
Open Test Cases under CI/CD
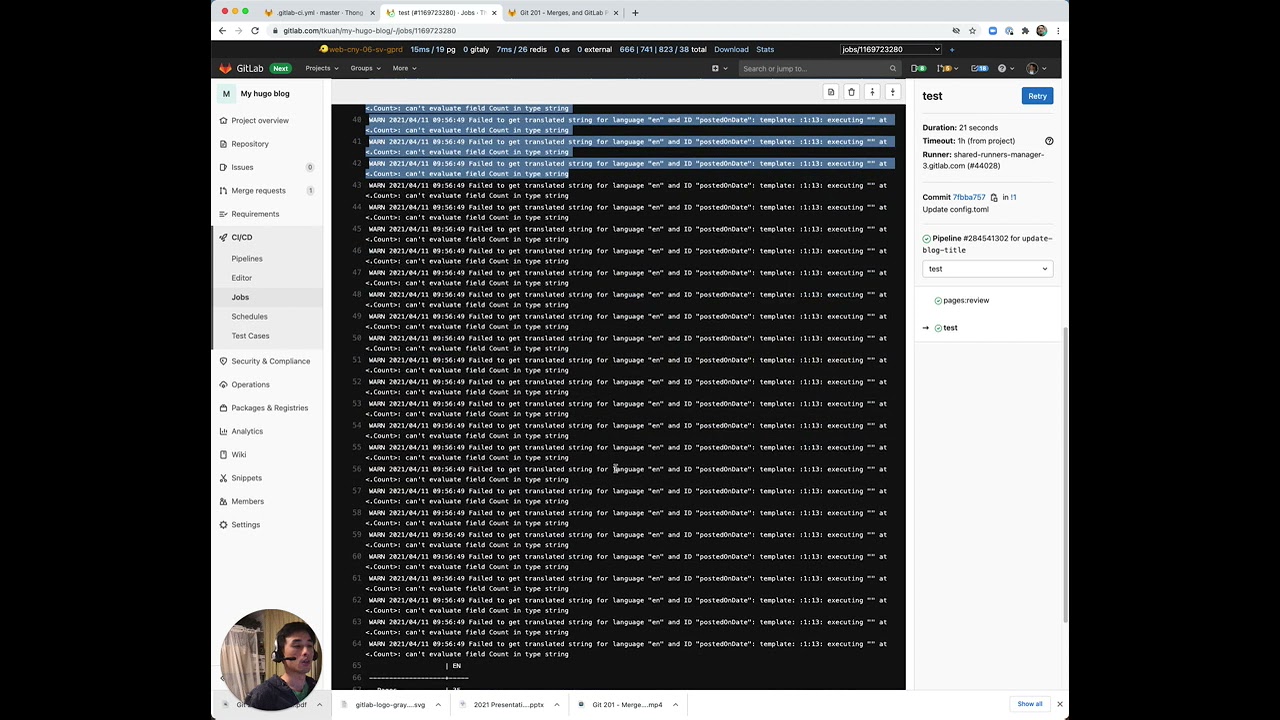251,336
